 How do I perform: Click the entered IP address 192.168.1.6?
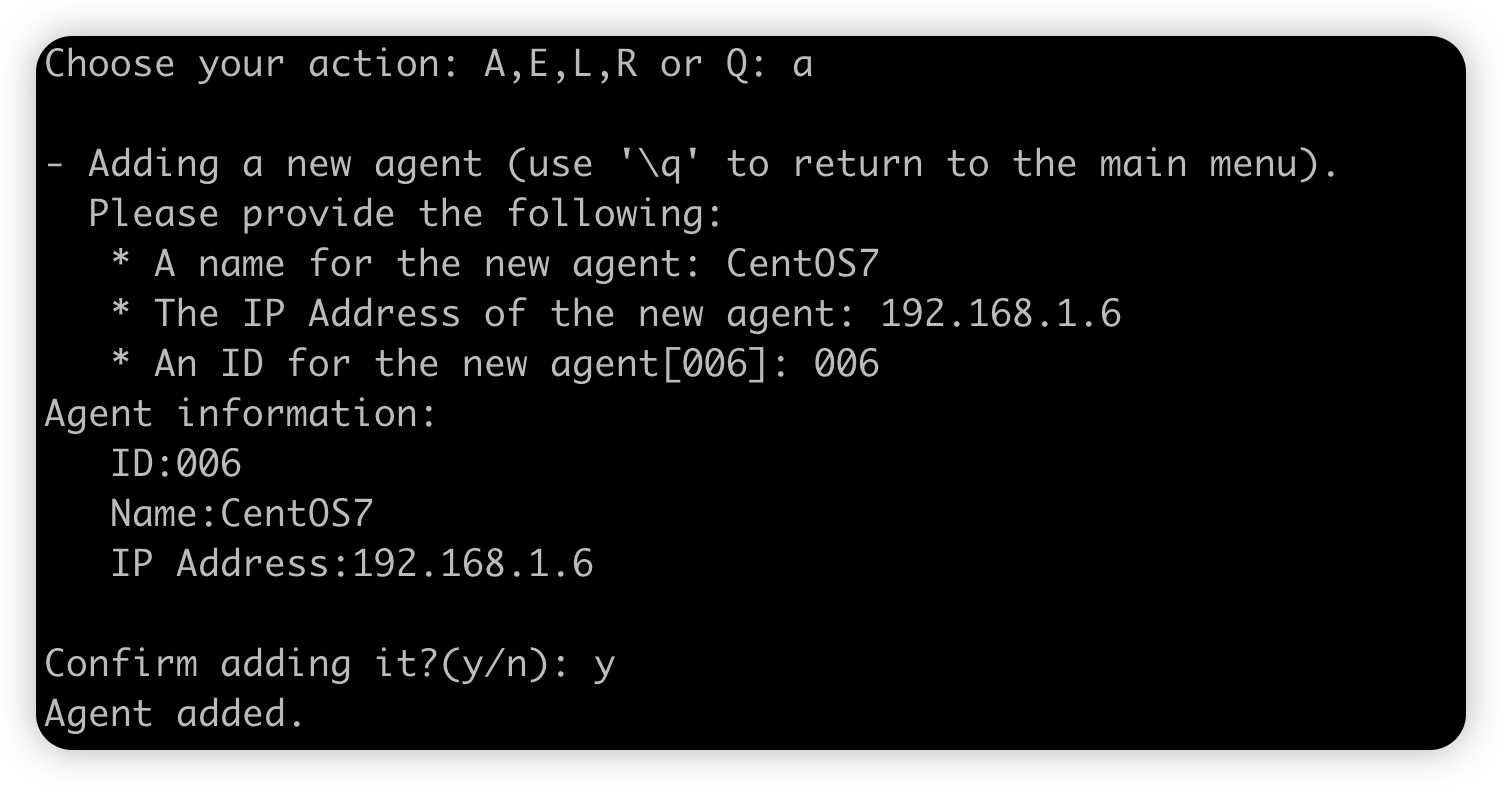(1000, 314)
